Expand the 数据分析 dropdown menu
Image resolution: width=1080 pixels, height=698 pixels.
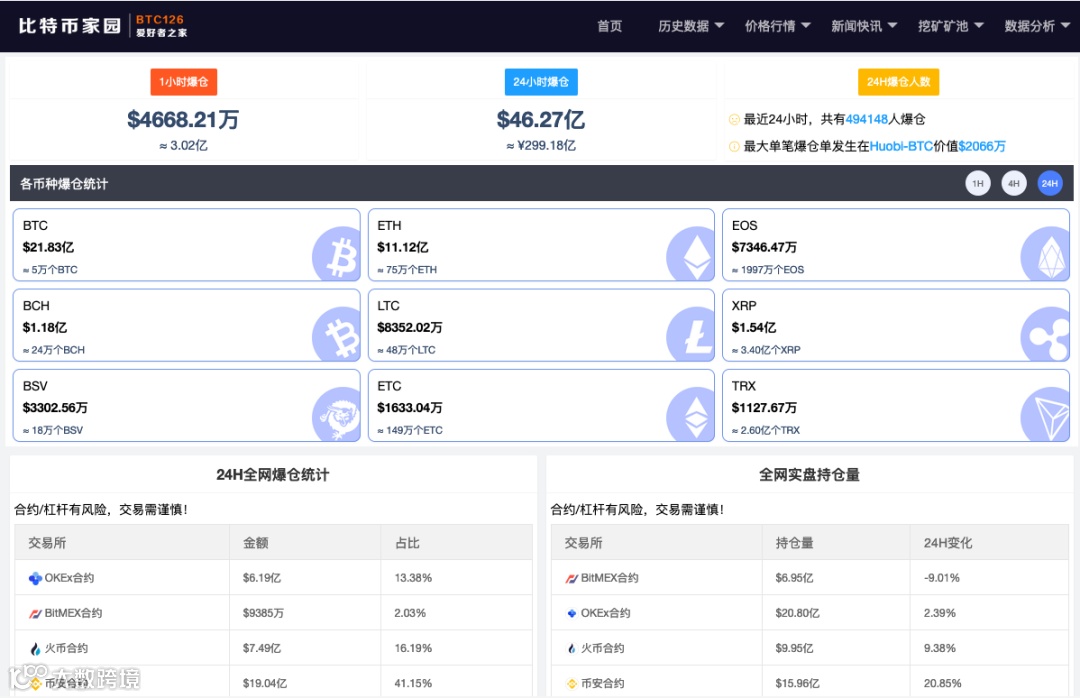(x=1037, y=26)
